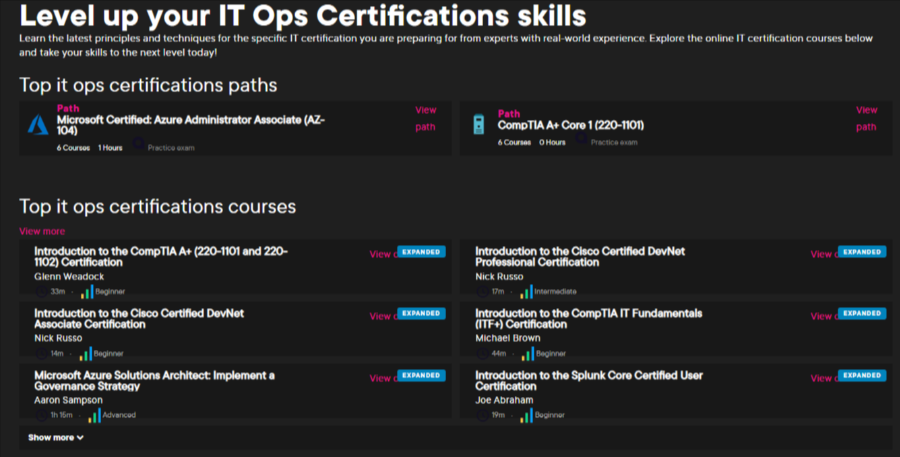The width and height of the screenshot is (900, 457).
Task: Click View link on Splunk Core Certified course
Action: [824, 378]
